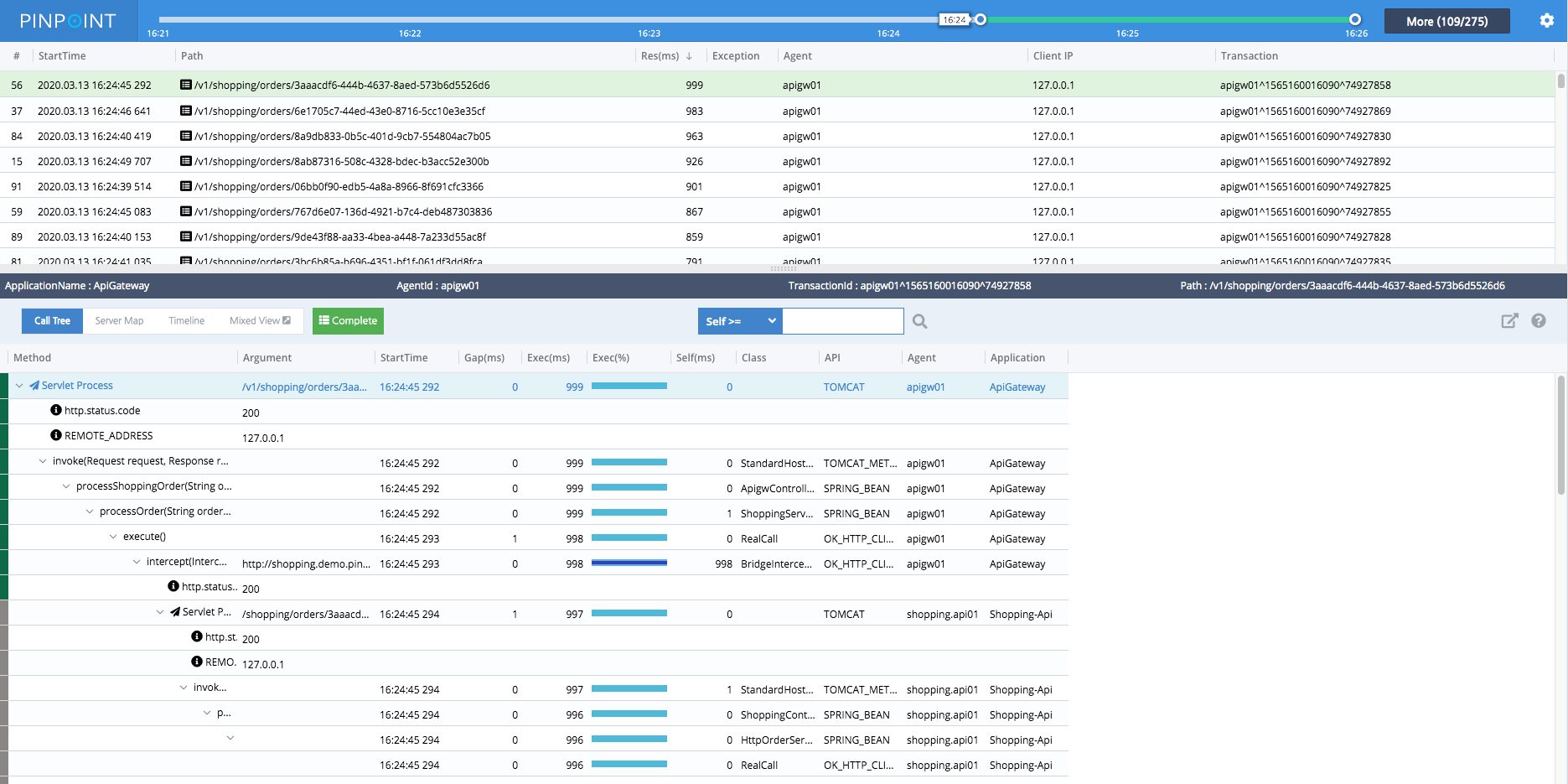Click HttpOrderSer... class cell
Screen dimensions: 1568x784
click(776, 740)
